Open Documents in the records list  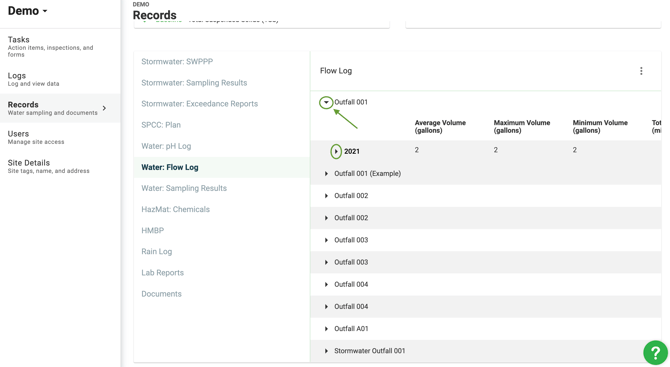[162, 294]
